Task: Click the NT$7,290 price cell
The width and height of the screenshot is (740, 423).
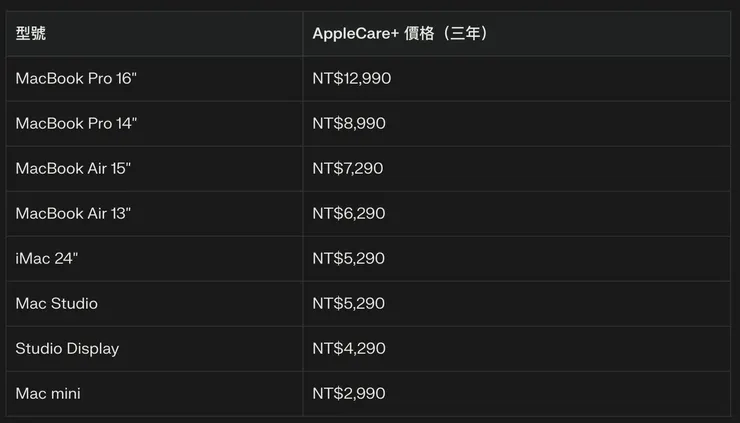Action: tap(347, 169)
